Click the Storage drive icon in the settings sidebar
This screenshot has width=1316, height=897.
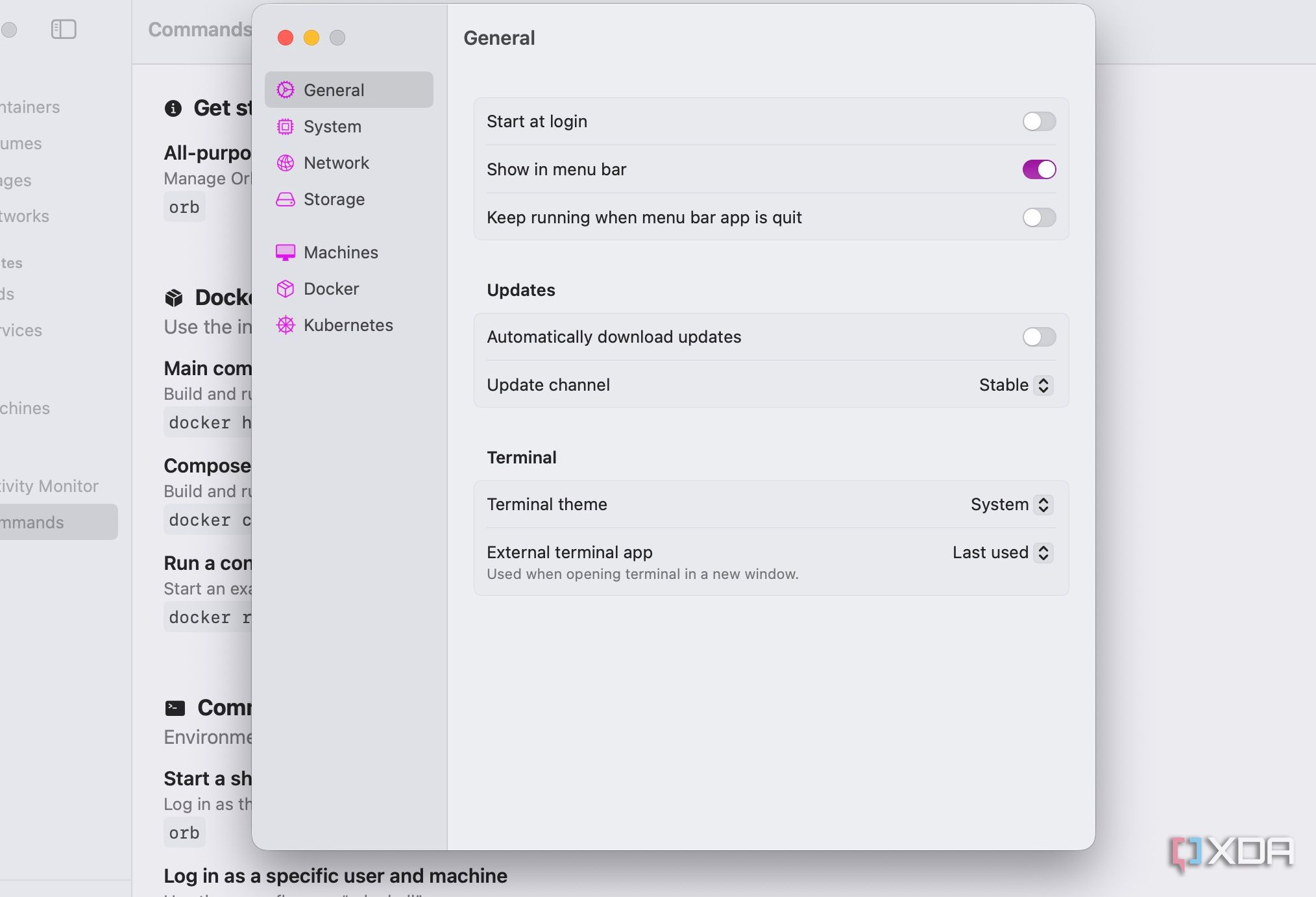click(286, 199)
